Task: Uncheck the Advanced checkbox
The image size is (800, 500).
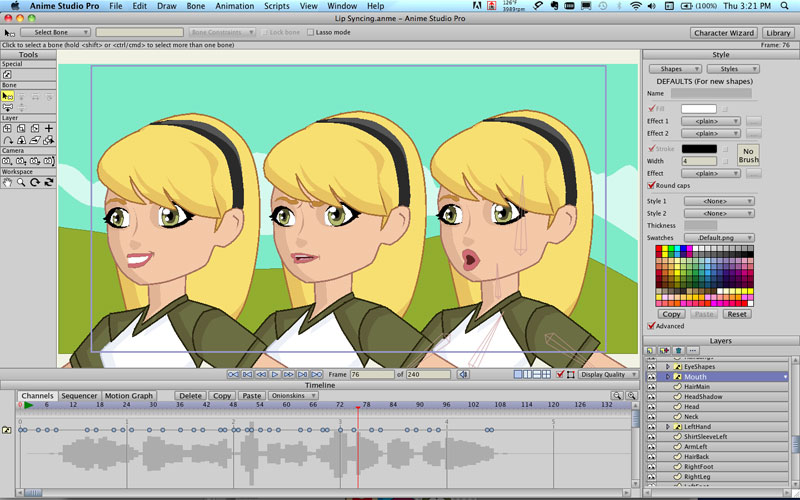Action: (652, 325)
